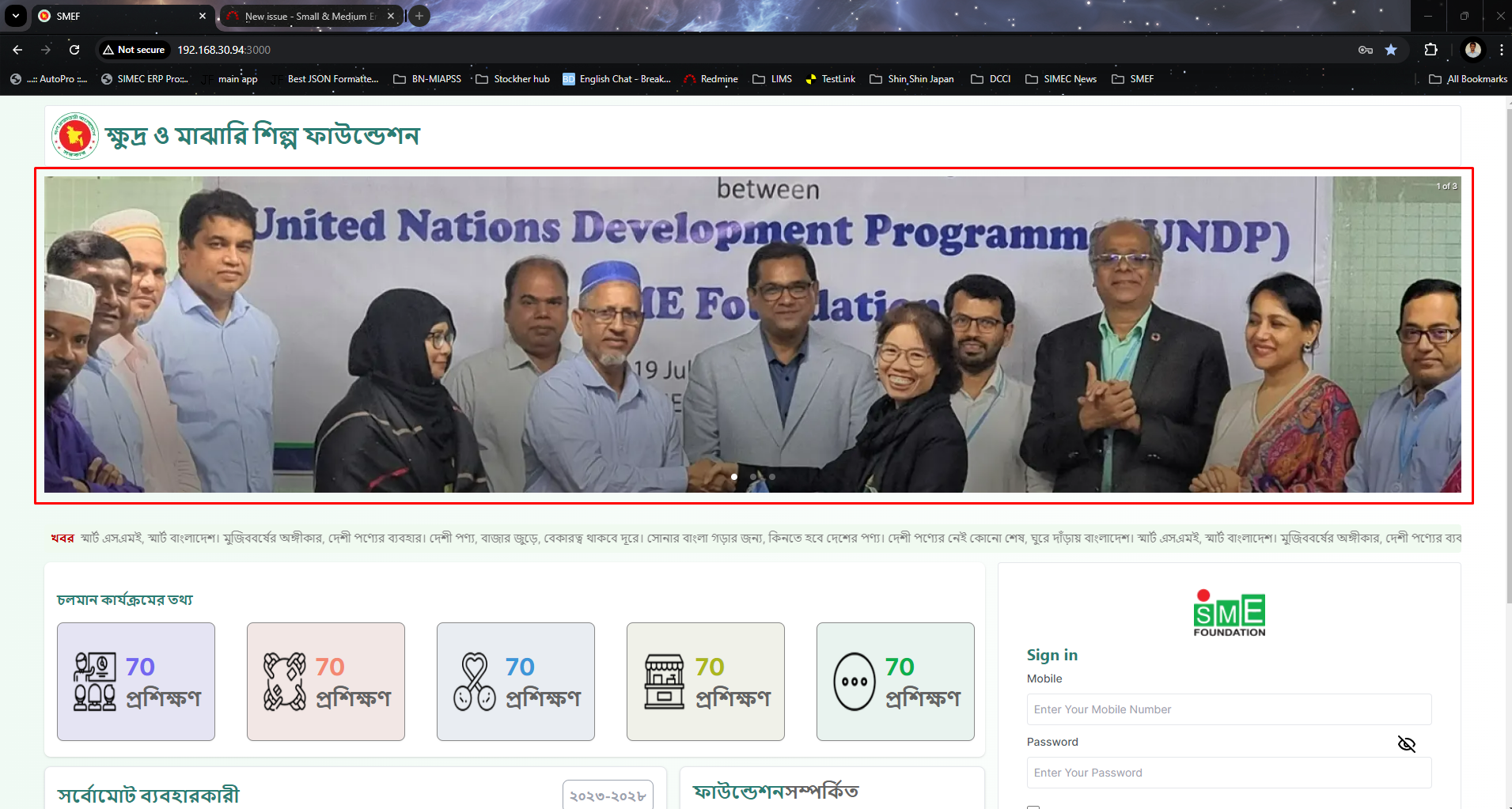Click the browser forward arrow
The height and width of the screenshot is (809, 1512).
[46, 50]
